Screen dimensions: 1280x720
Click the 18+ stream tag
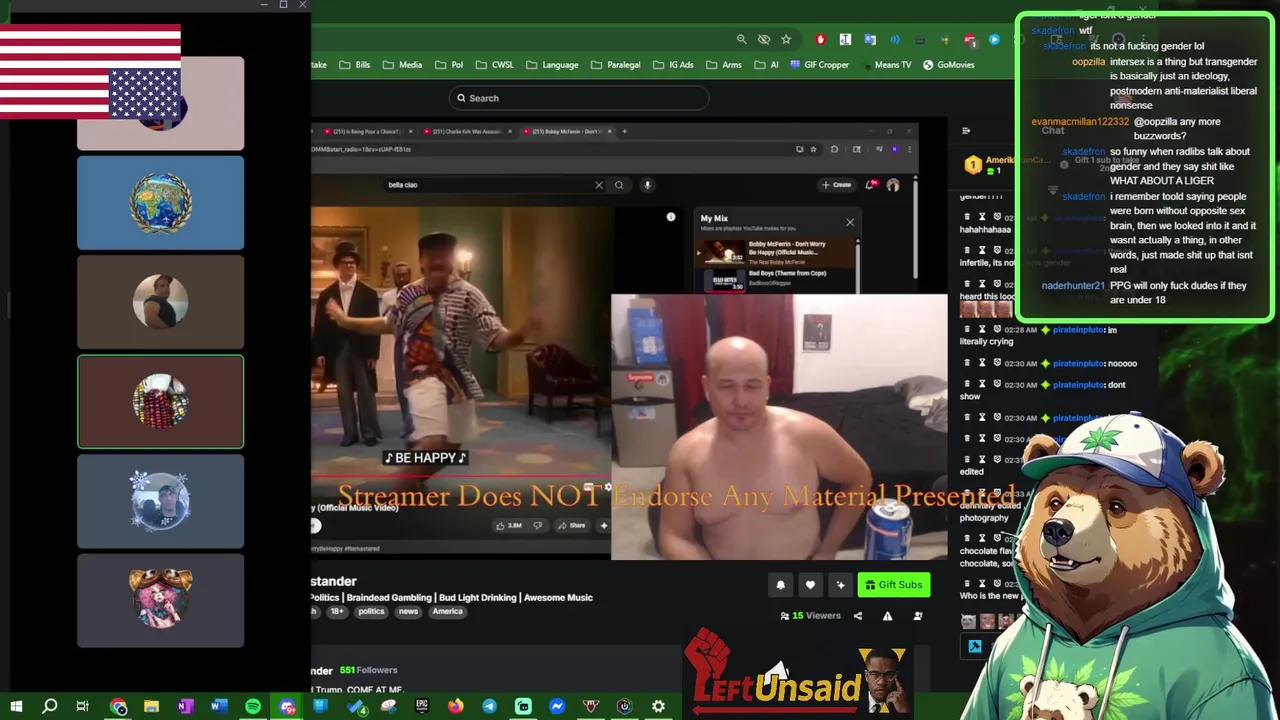pos(336,612)
